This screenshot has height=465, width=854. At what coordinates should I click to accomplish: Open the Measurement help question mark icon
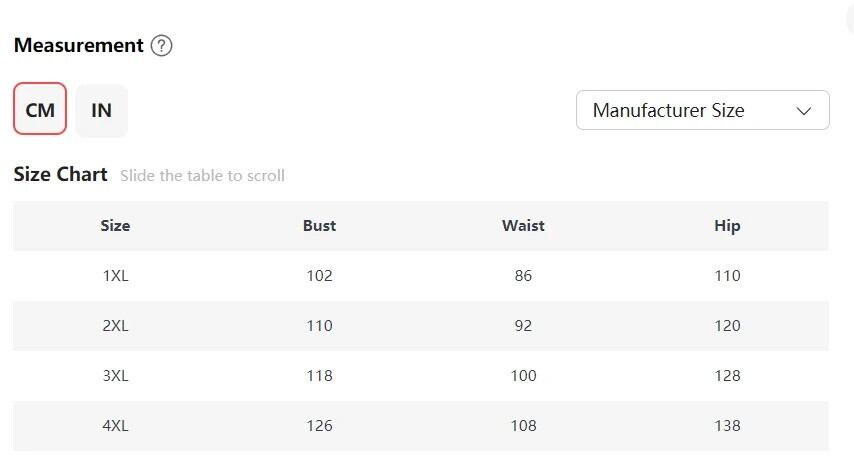coord(161,46)
